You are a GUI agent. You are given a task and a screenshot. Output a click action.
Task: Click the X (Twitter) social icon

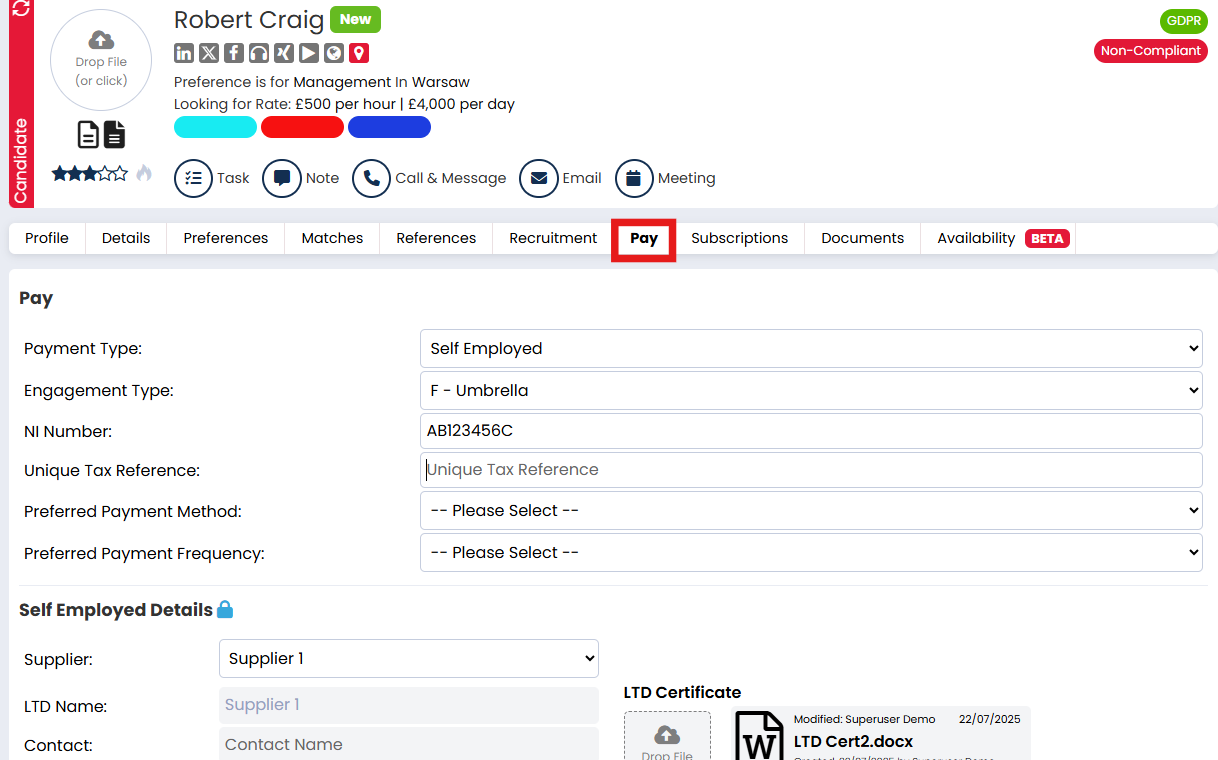pos(209,53)
